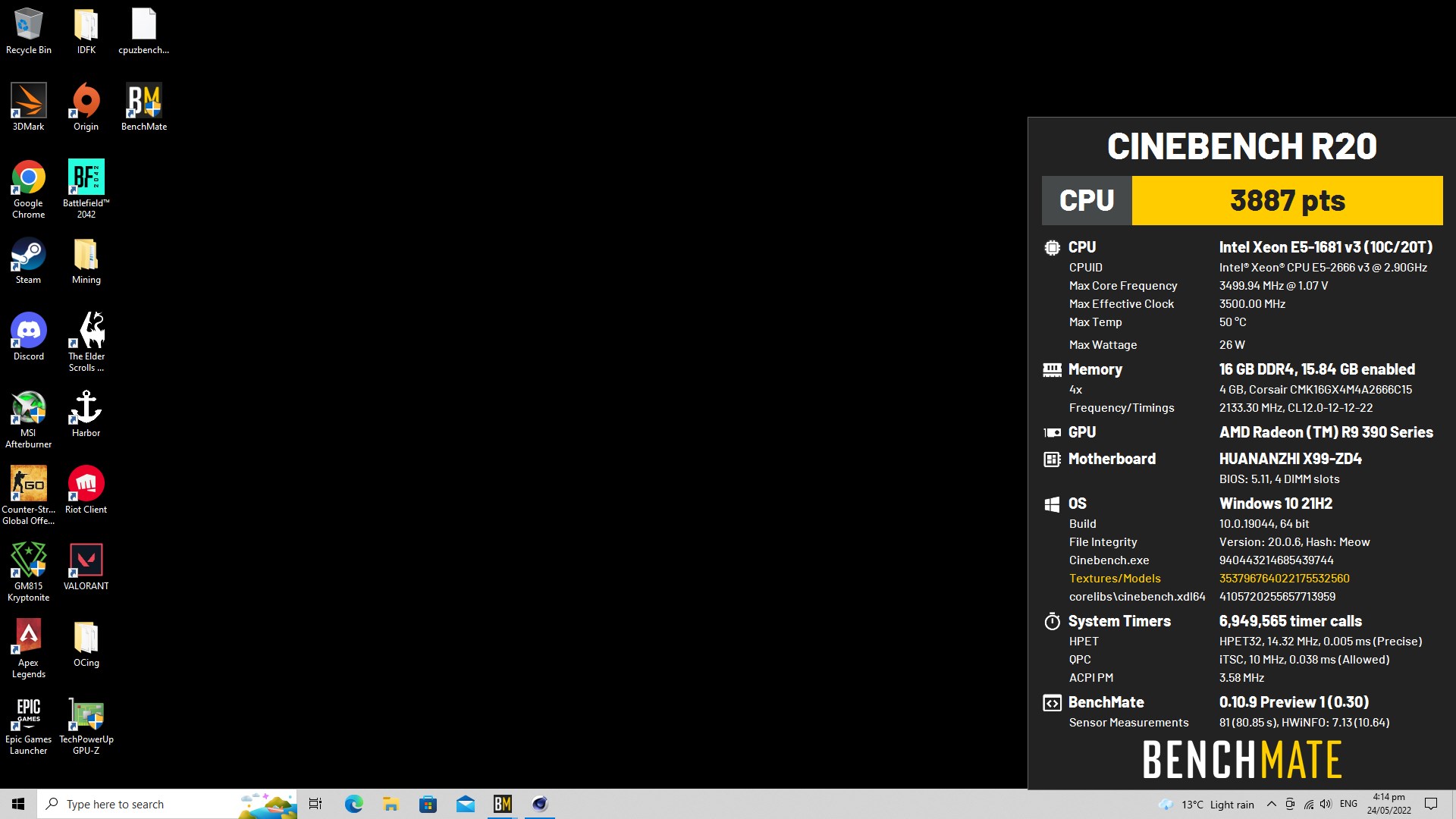Click the taskbar search box

(x=167, y=804)
